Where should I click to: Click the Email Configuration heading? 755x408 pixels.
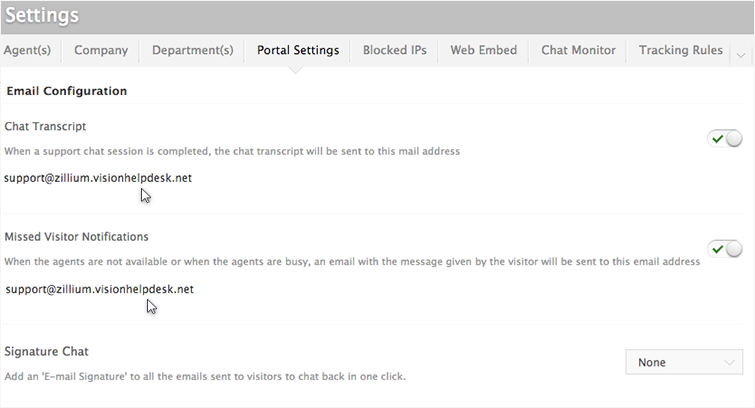[67, 91]
